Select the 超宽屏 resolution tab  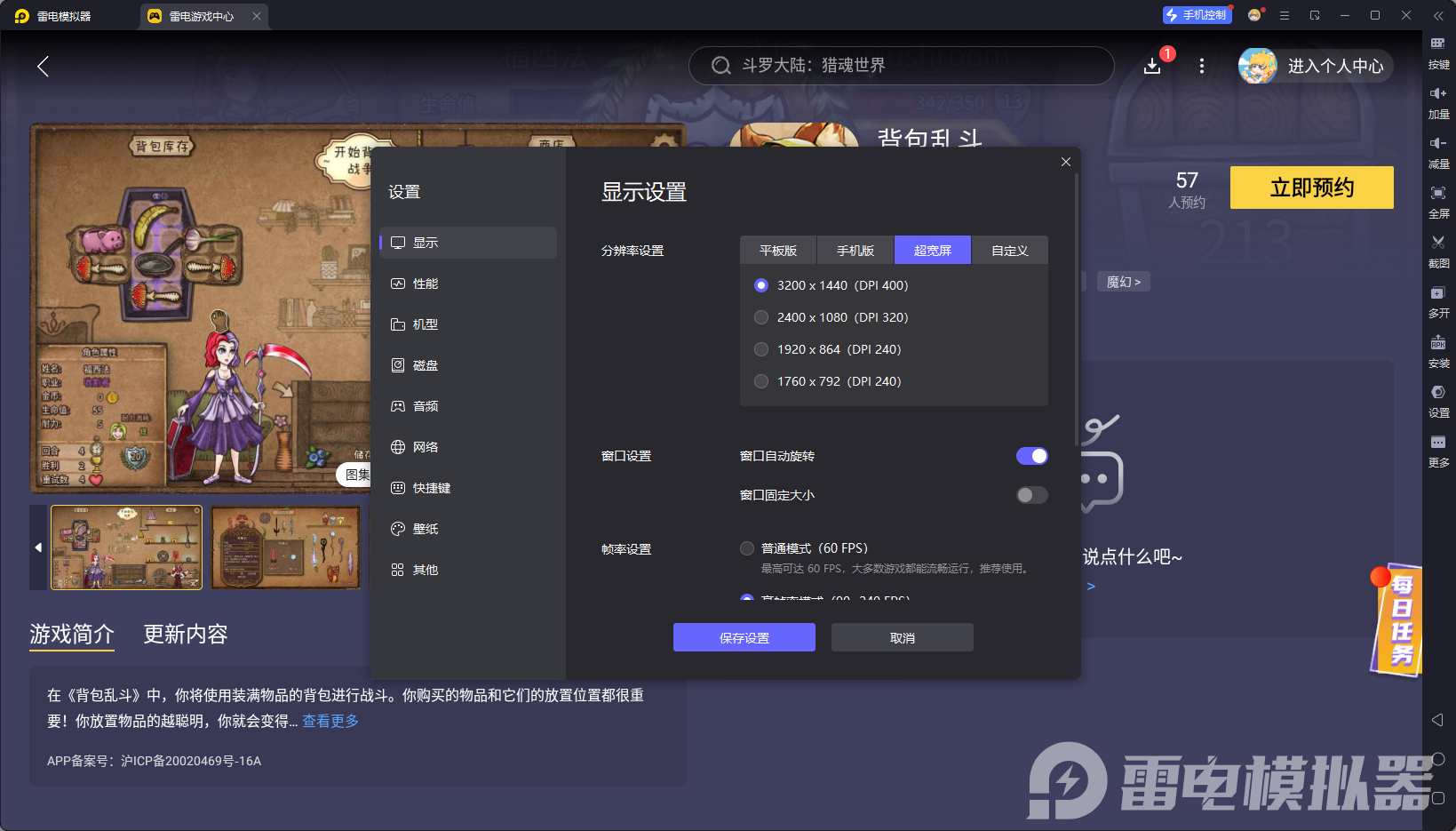tap(933, 251)
